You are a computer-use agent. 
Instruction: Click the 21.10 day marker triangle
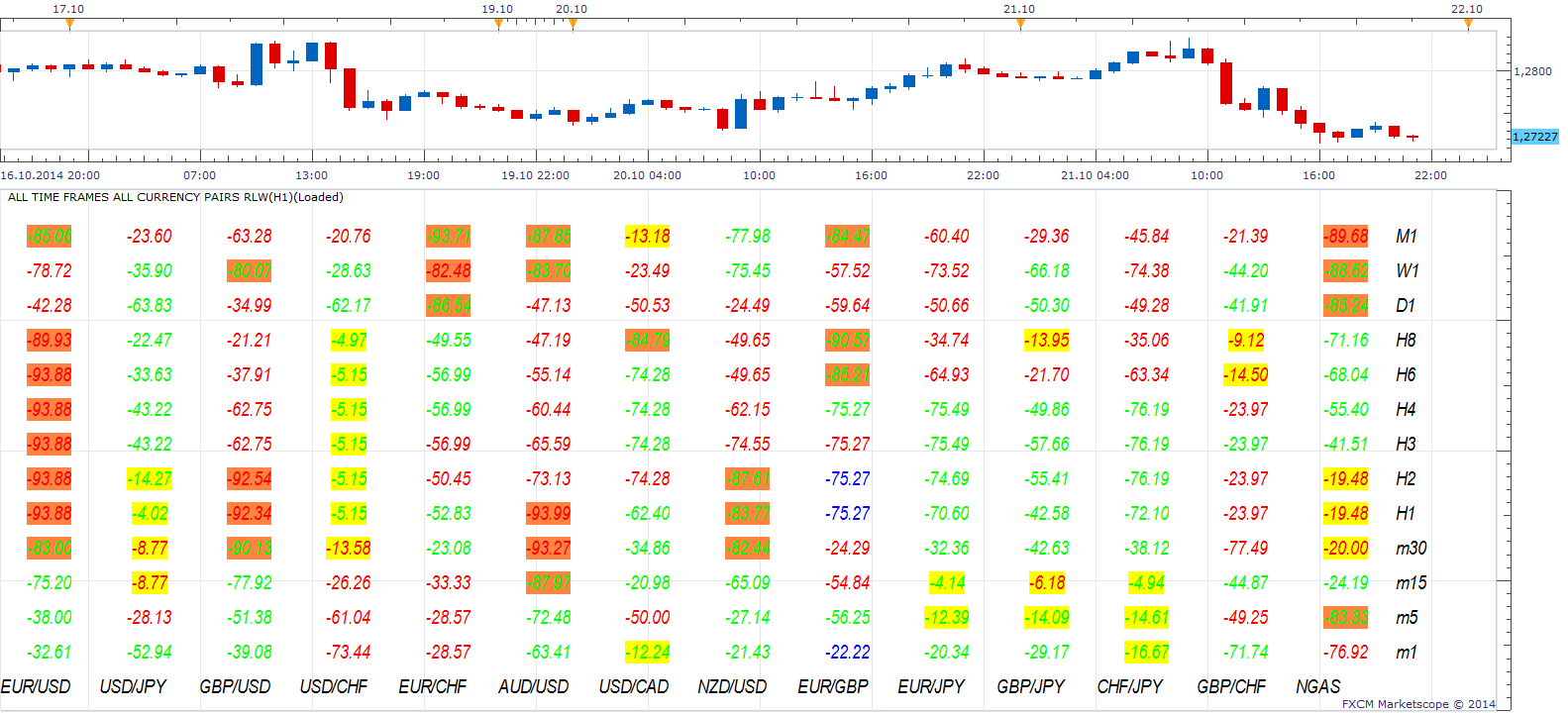tap(1020, 25)
